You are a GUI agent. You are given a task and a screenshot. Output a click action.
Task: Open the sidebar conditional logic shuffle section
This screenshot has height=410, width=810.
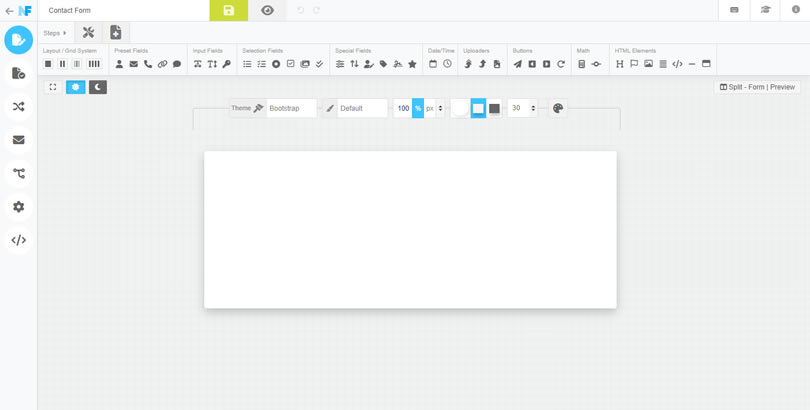click(19, 106)
